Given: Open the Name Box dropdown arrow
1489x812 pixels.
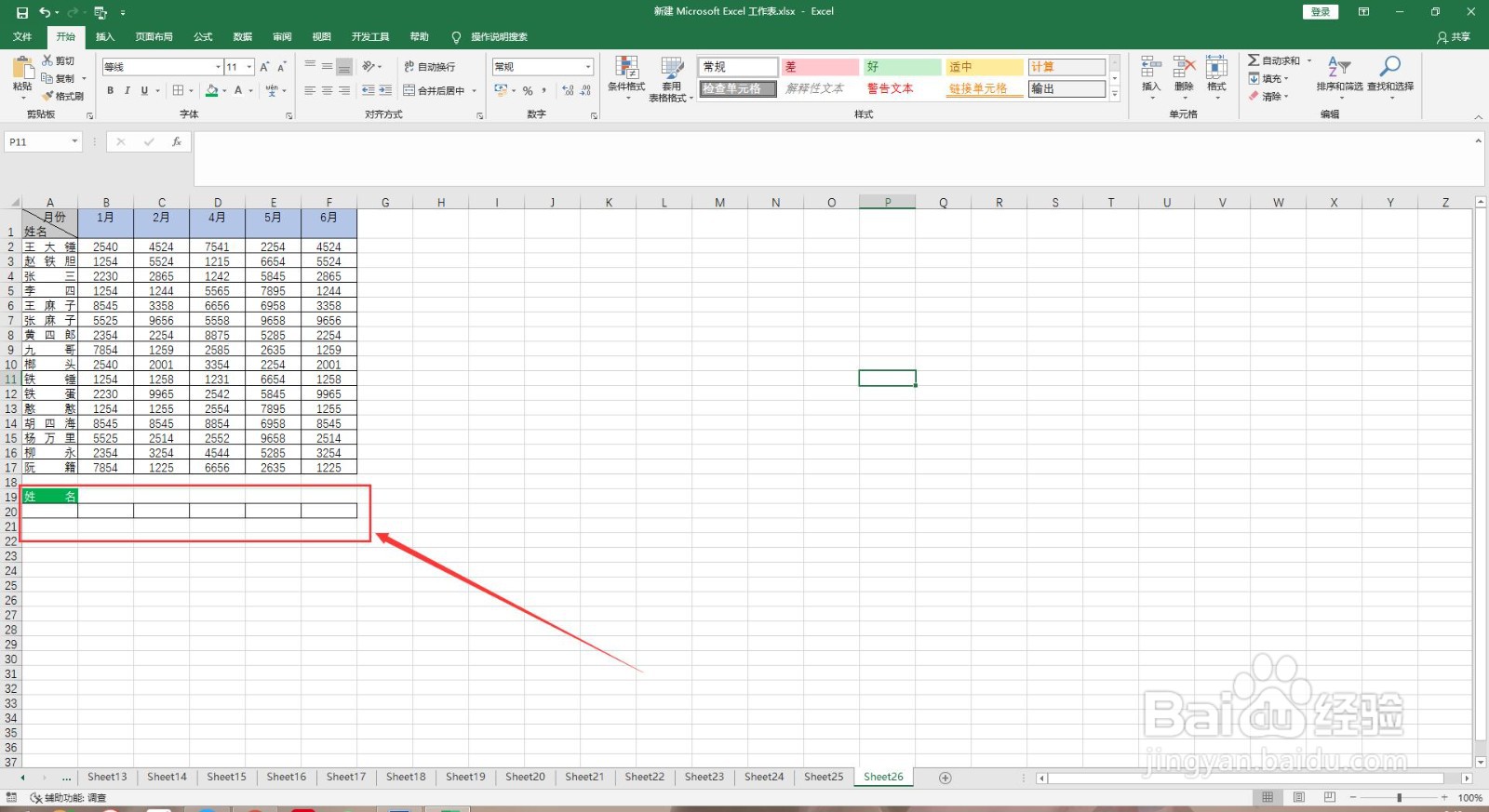Looking at the screenshot, I should [74, 141].
